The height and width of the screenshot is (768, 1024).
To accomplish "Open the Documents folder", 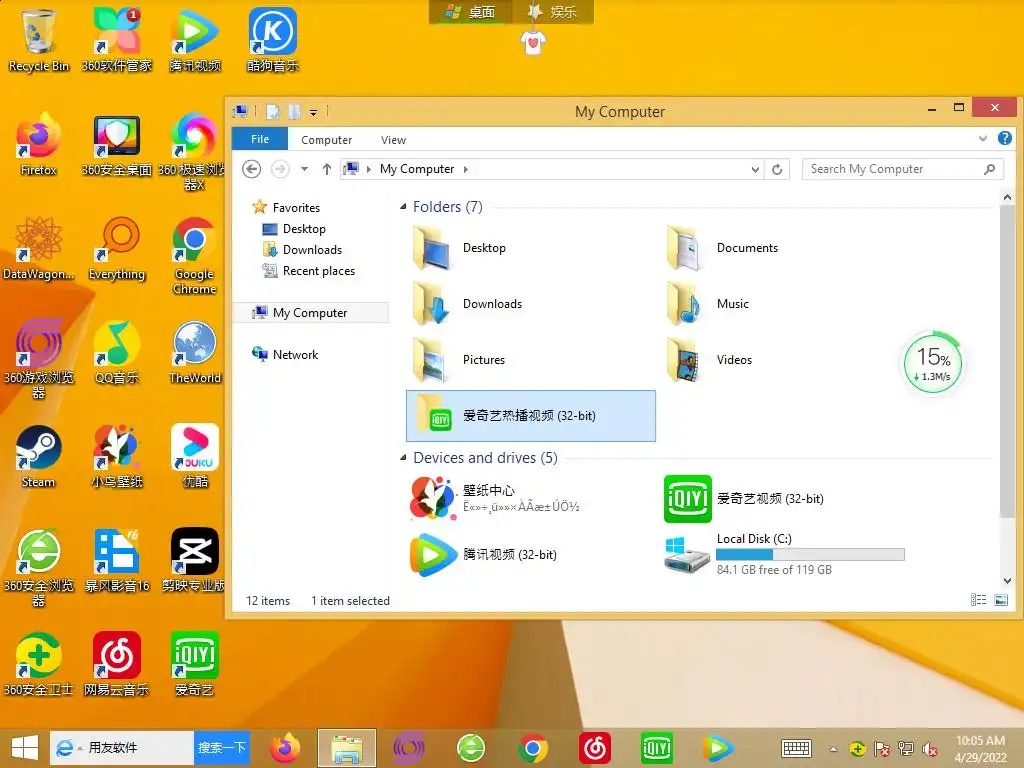I will pos(723,248).
